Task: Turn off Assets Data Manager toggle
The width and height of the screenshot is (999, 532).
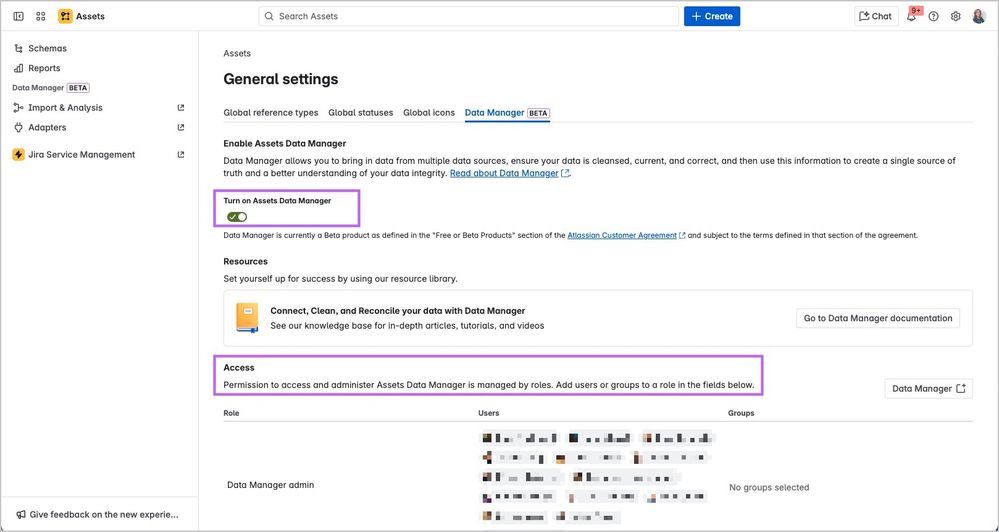Action: [237, 217]
